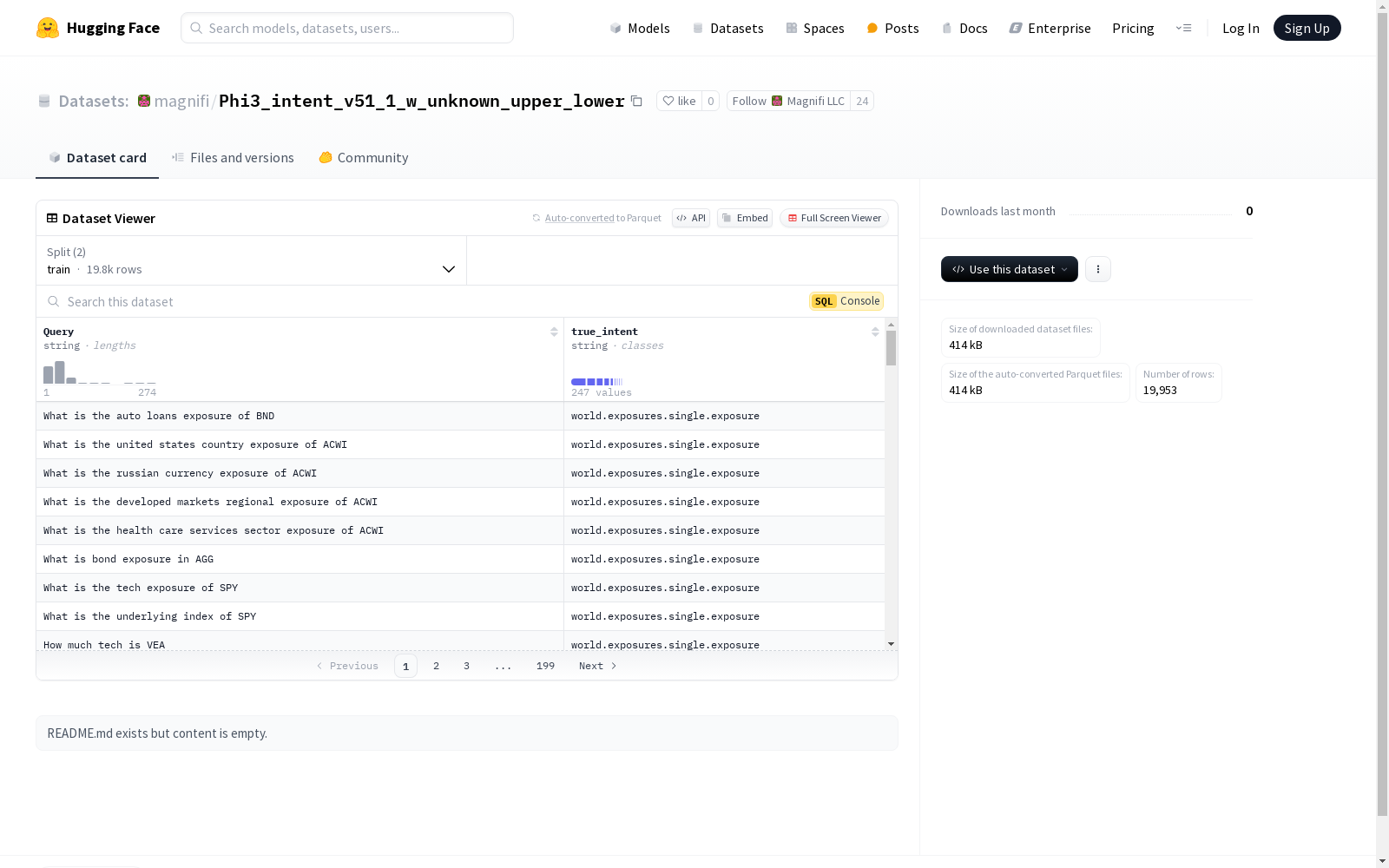Click the follower count 24
This screenshot has width=1389, height=868.
(862, 101)
